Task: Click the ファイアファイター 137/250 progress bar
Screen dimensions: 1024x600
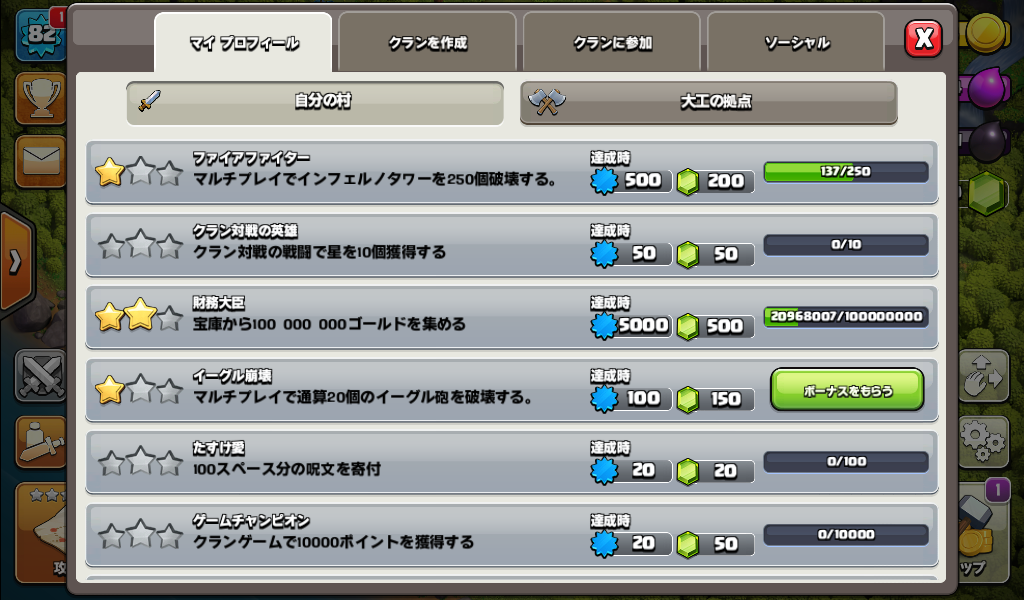Action: coord(846,172)
